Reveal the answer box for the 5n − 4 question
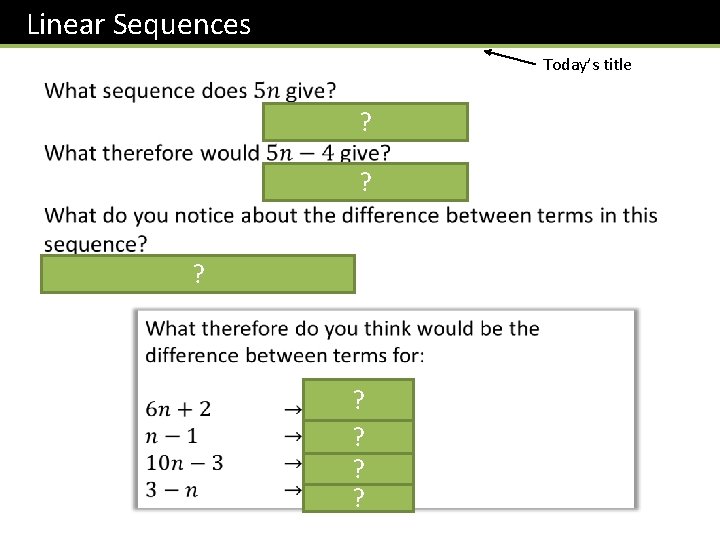The width and height of the screenshot is (720, 540). [x=365, y=182]
